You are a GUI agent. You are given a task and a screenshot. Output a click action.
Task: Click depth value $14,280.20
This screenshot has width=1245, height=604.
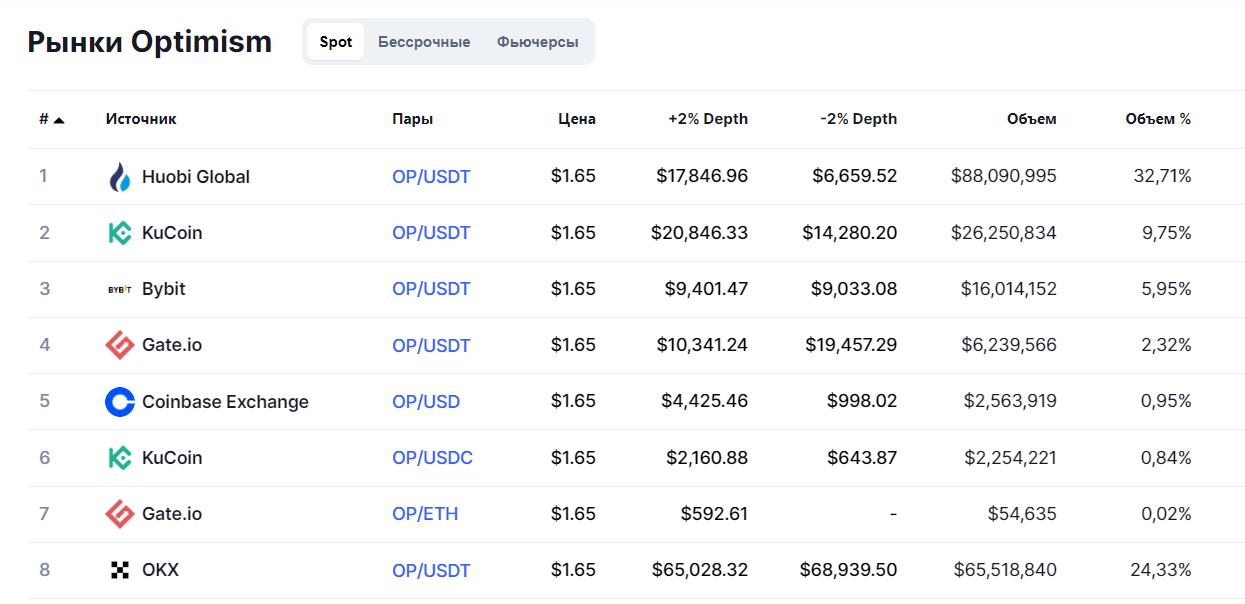(x=850, y=232)
